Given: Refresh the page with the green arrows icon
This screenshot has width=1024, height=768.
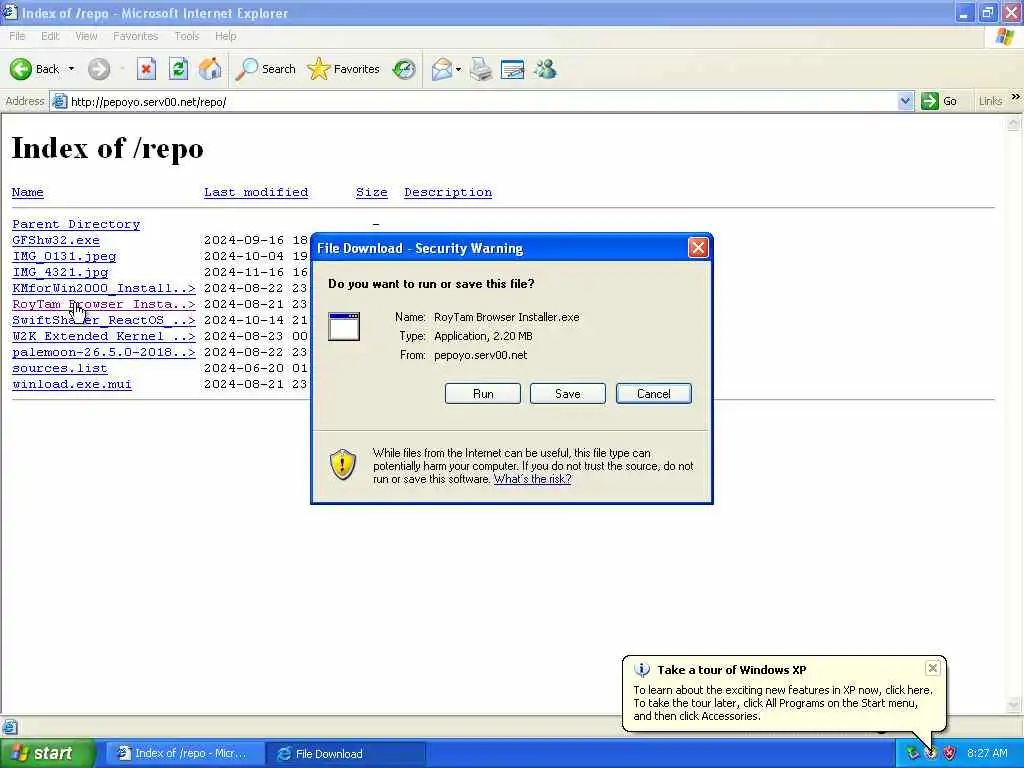Looking at the screenshot, I should point(178,69).
